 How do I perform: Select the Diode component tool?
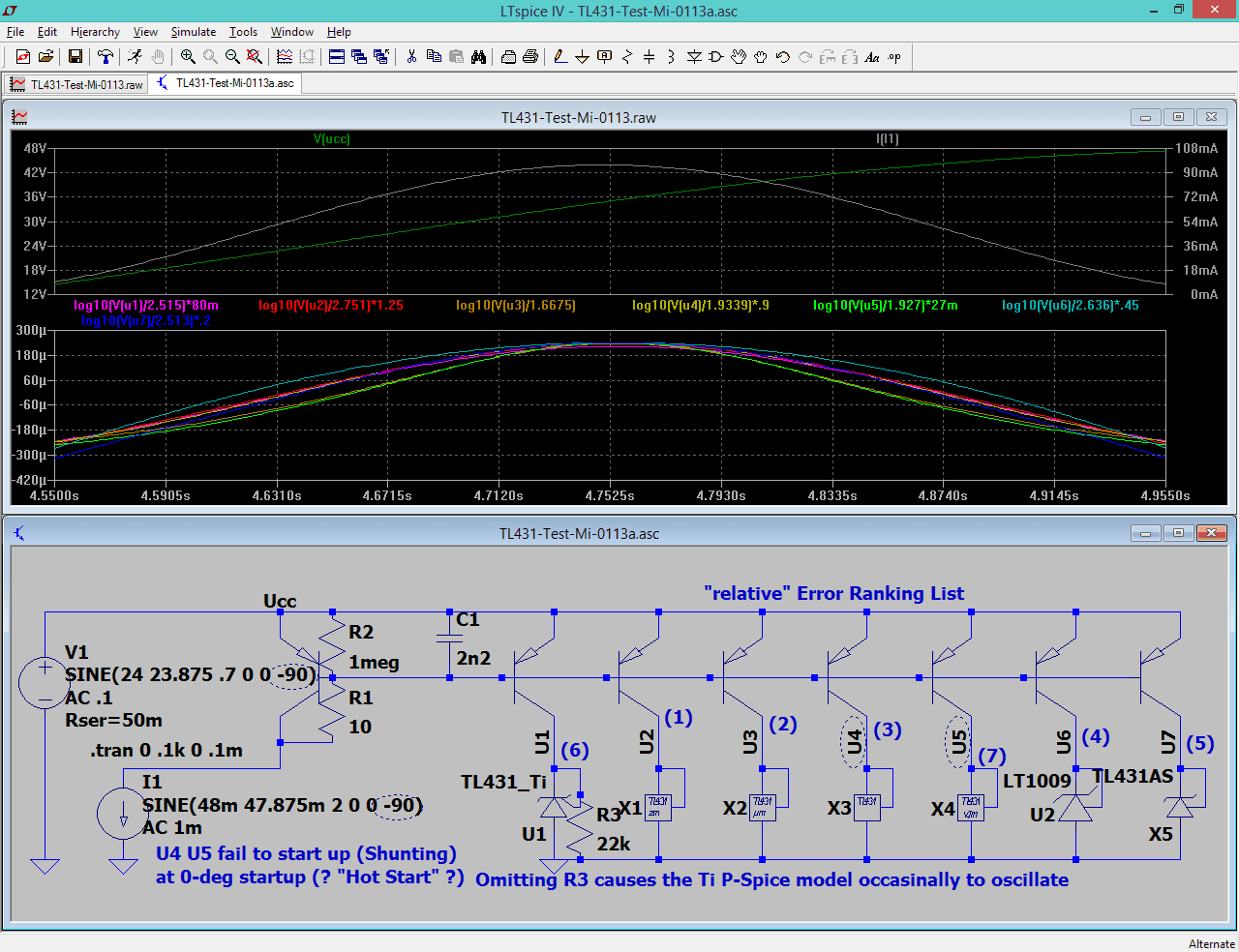pos(694,57)
